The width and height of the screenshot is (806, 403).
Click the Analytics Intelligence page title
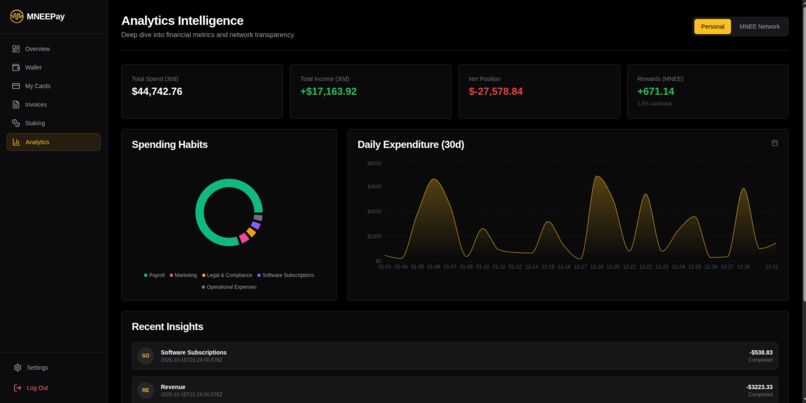(x=182, y=21)
